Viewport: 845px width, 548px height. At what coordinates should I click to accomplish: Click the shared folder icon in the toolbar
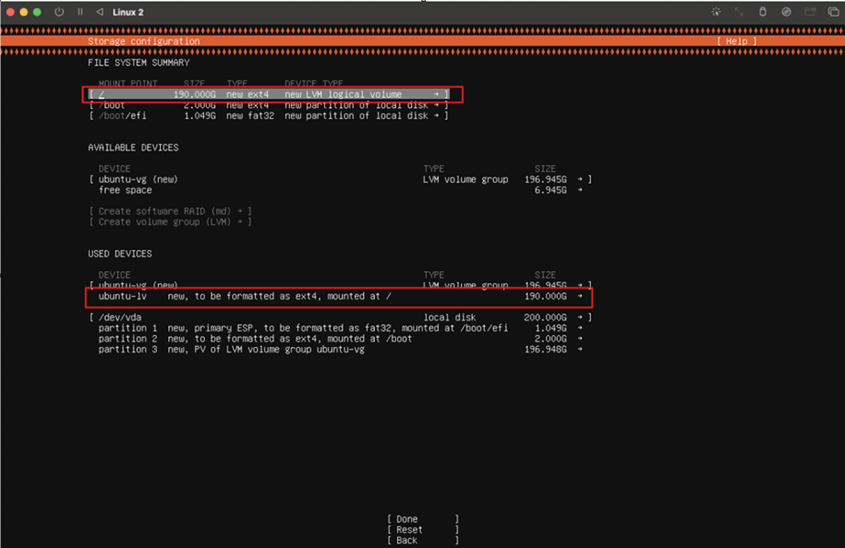click(x=809, y=12)
